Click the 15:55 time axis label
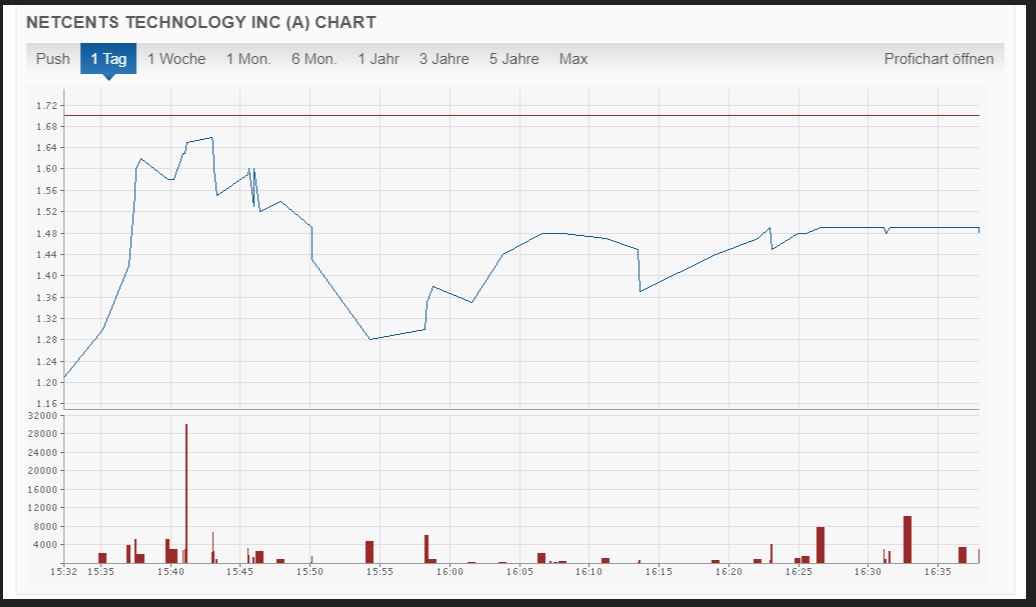Viewport: 1036px width, 607px height. (x=380, y=571)
